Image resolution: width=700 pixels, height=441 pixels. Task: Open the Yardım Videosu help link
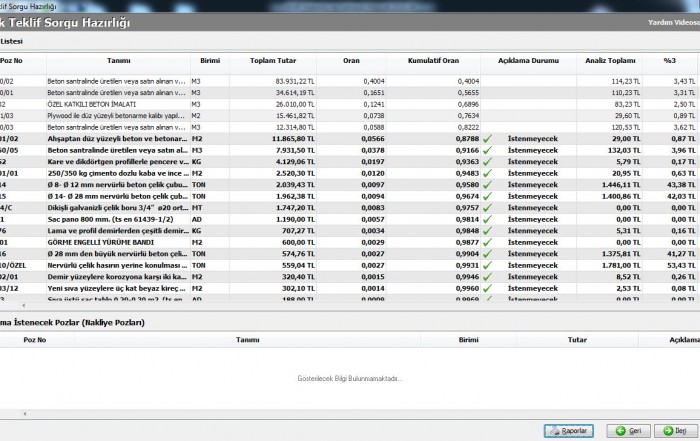click(672, 21)
